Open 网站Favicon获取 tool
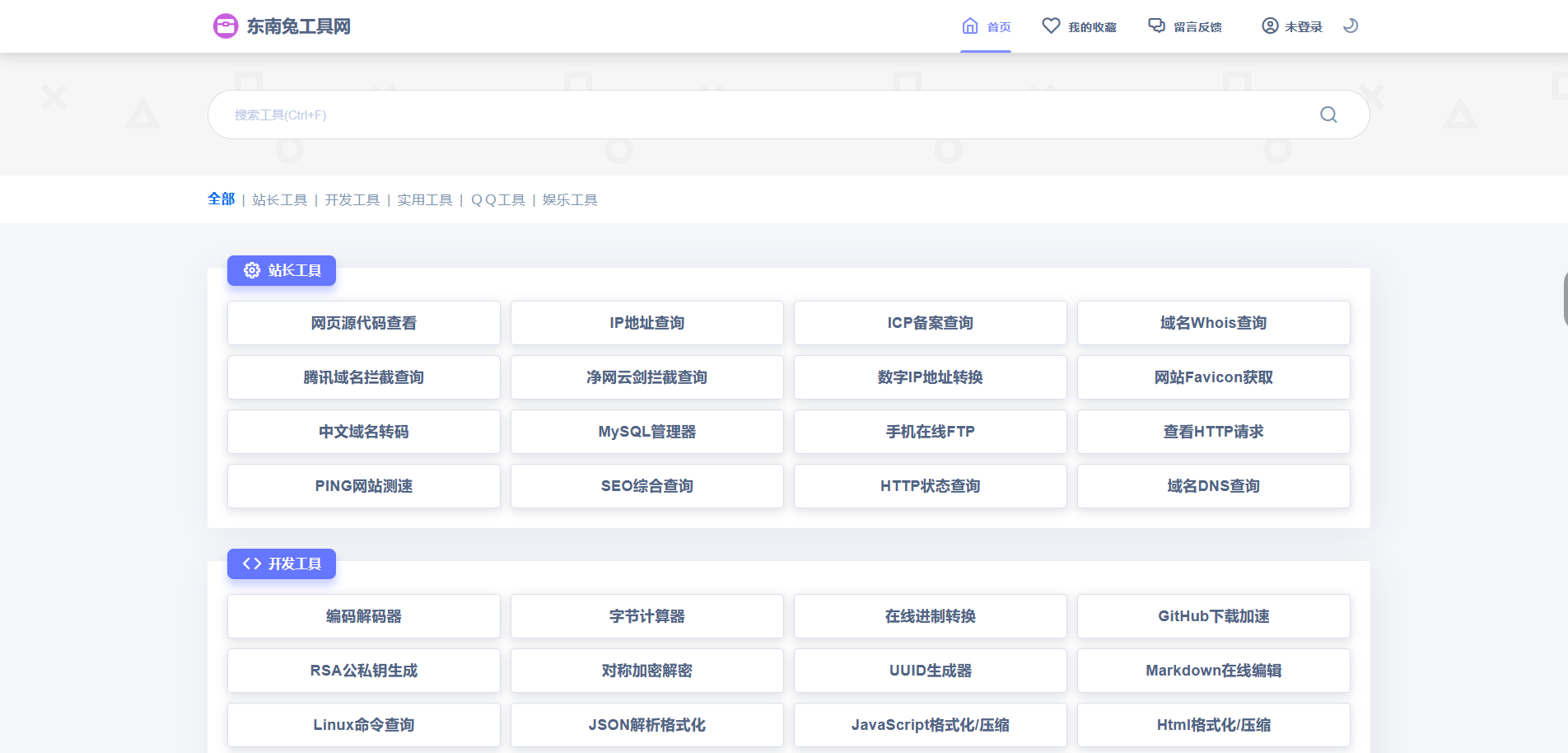 point(1214,377)
